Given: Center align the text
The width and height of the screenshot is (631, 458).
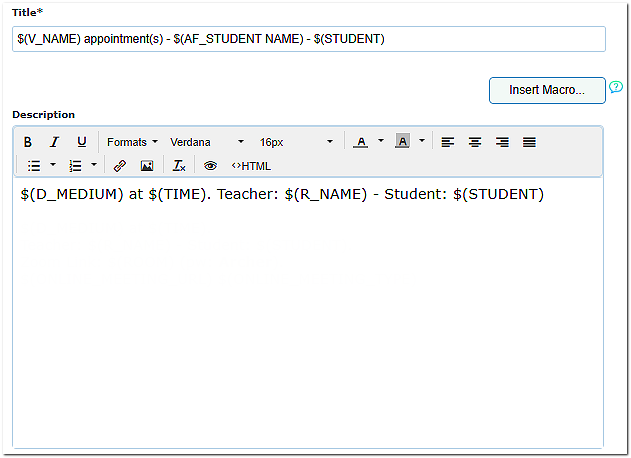Looking at the screenshot, I should pyautogui.click(x=475, y=142).
